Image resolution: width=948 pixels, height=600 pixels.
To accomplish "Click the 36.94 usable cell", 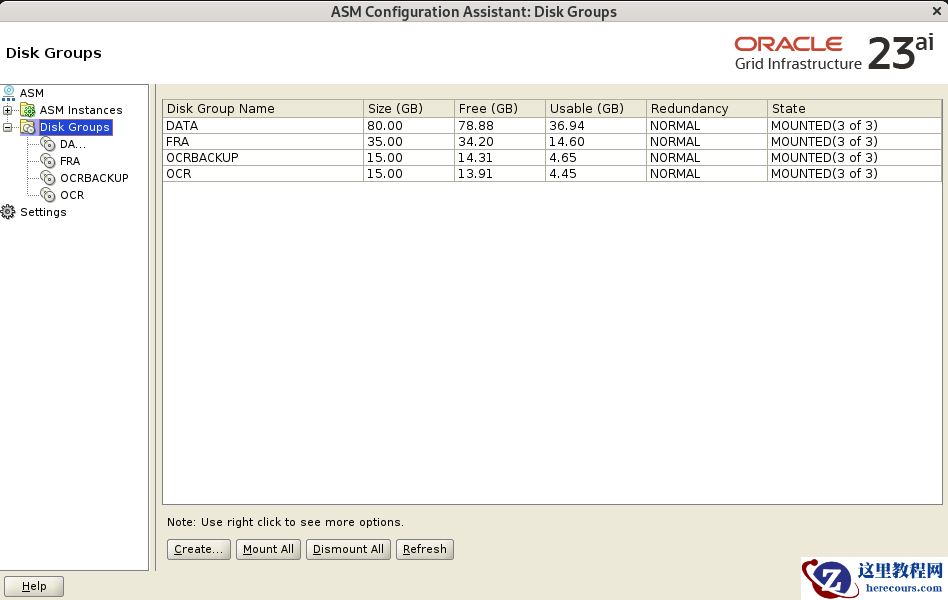I will pyautogui.click(x=596, y=125).
